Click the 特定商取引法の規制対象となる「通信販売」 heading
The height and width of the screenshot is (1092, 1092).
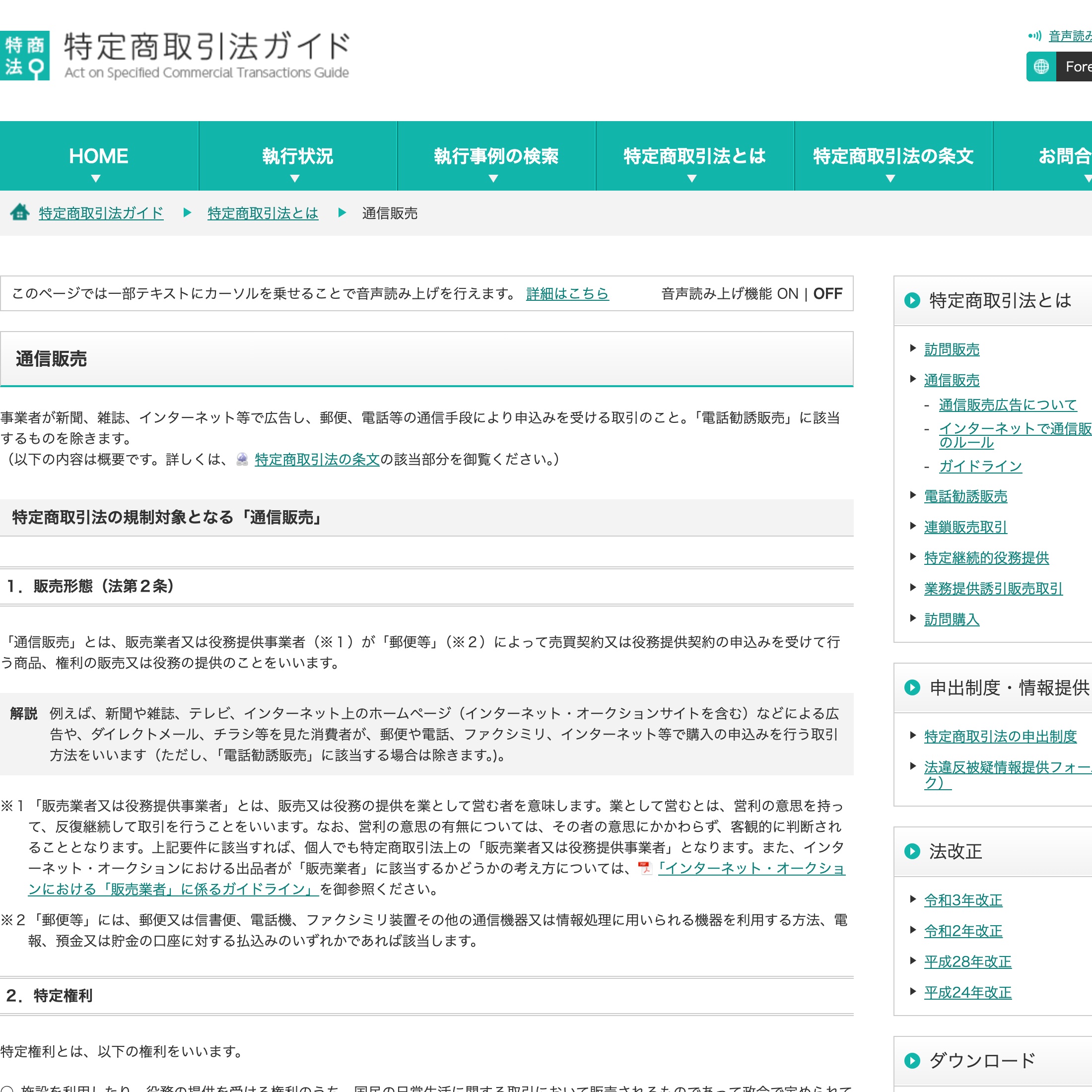pos(168,517)
